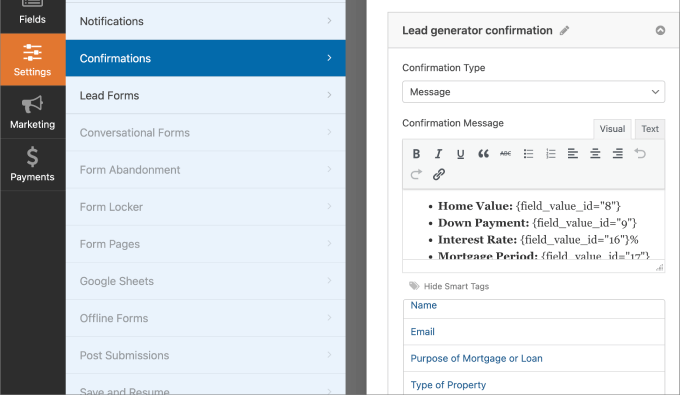680x395 pixels.
Task: Click the Interest Rate line in message
Action: click(538, 240)
